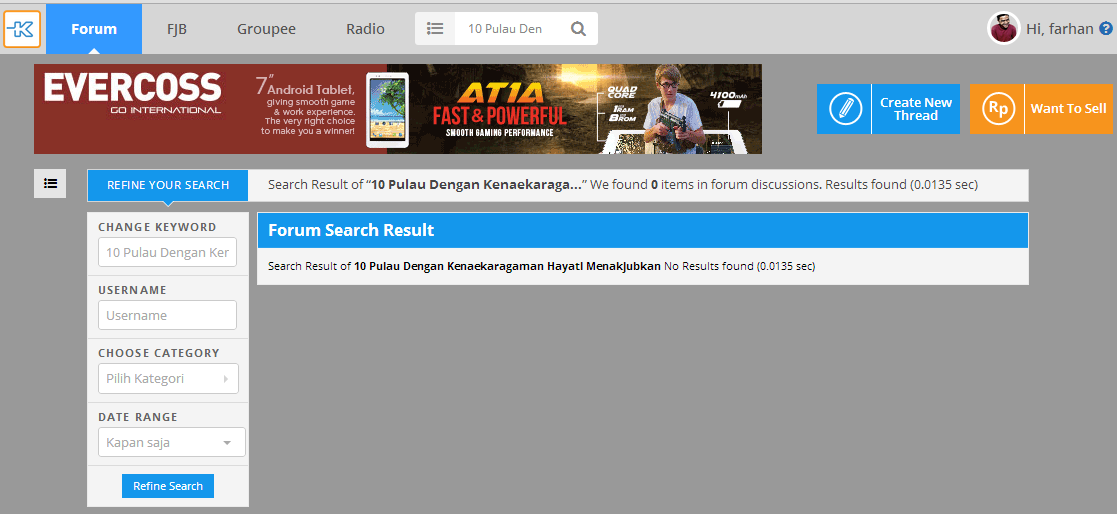Toggle the sidebar list icon
Screen dimensions: 1117x514
coord(51,184)
